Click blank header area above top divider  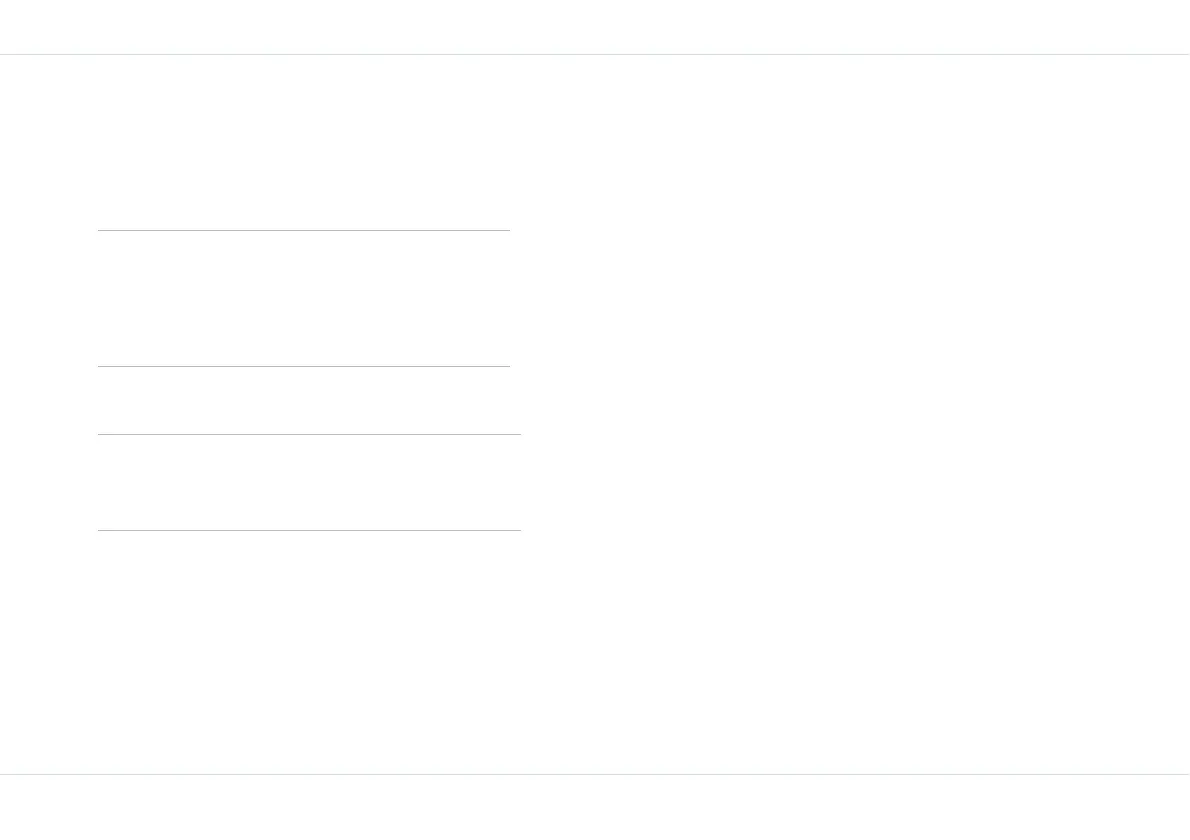tap(595, 27)
